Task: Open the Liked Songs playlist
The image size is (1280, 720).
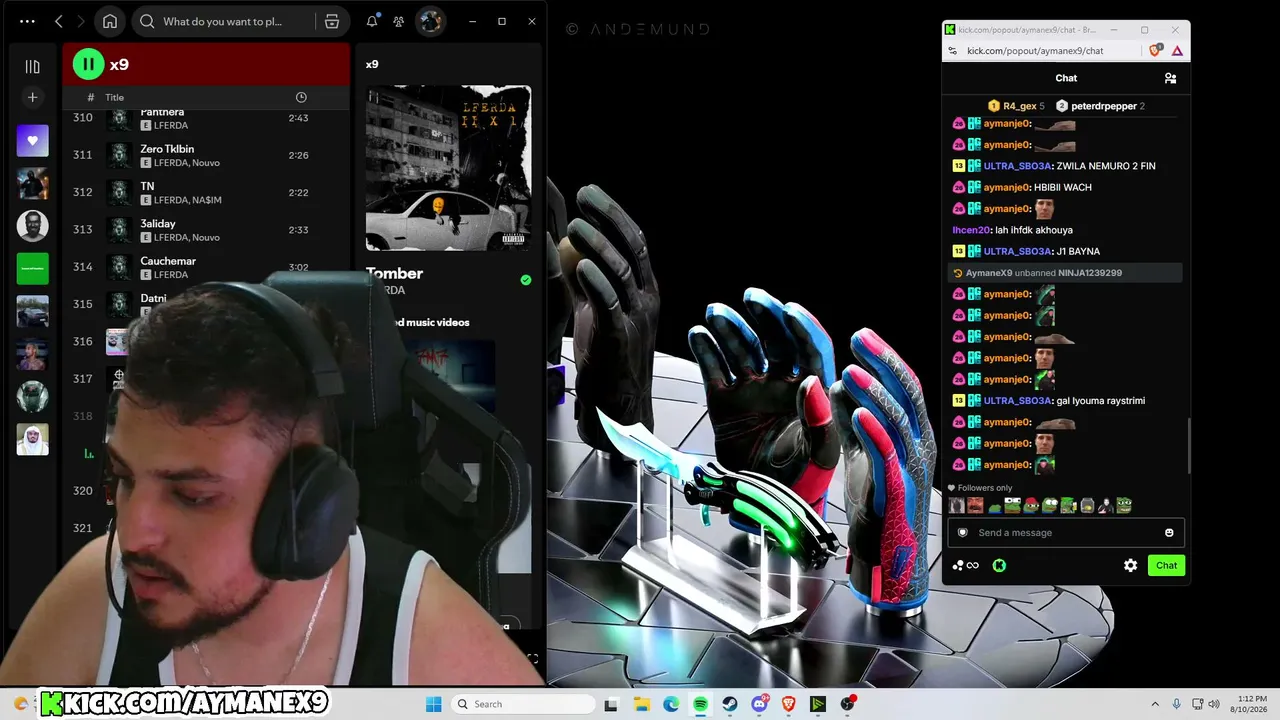Action: click(x=32, y=141)
